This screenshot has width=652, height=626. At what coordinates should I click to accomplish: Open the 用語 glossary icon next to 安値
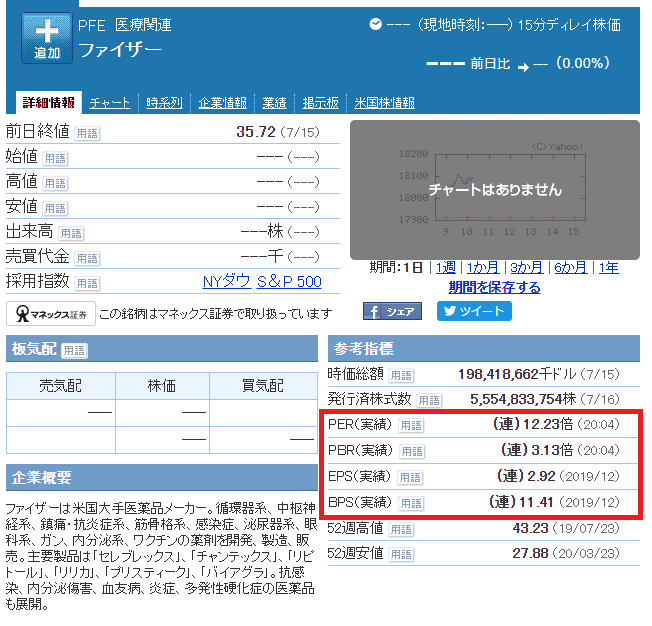pyautogui.click(x=55, y=208)
